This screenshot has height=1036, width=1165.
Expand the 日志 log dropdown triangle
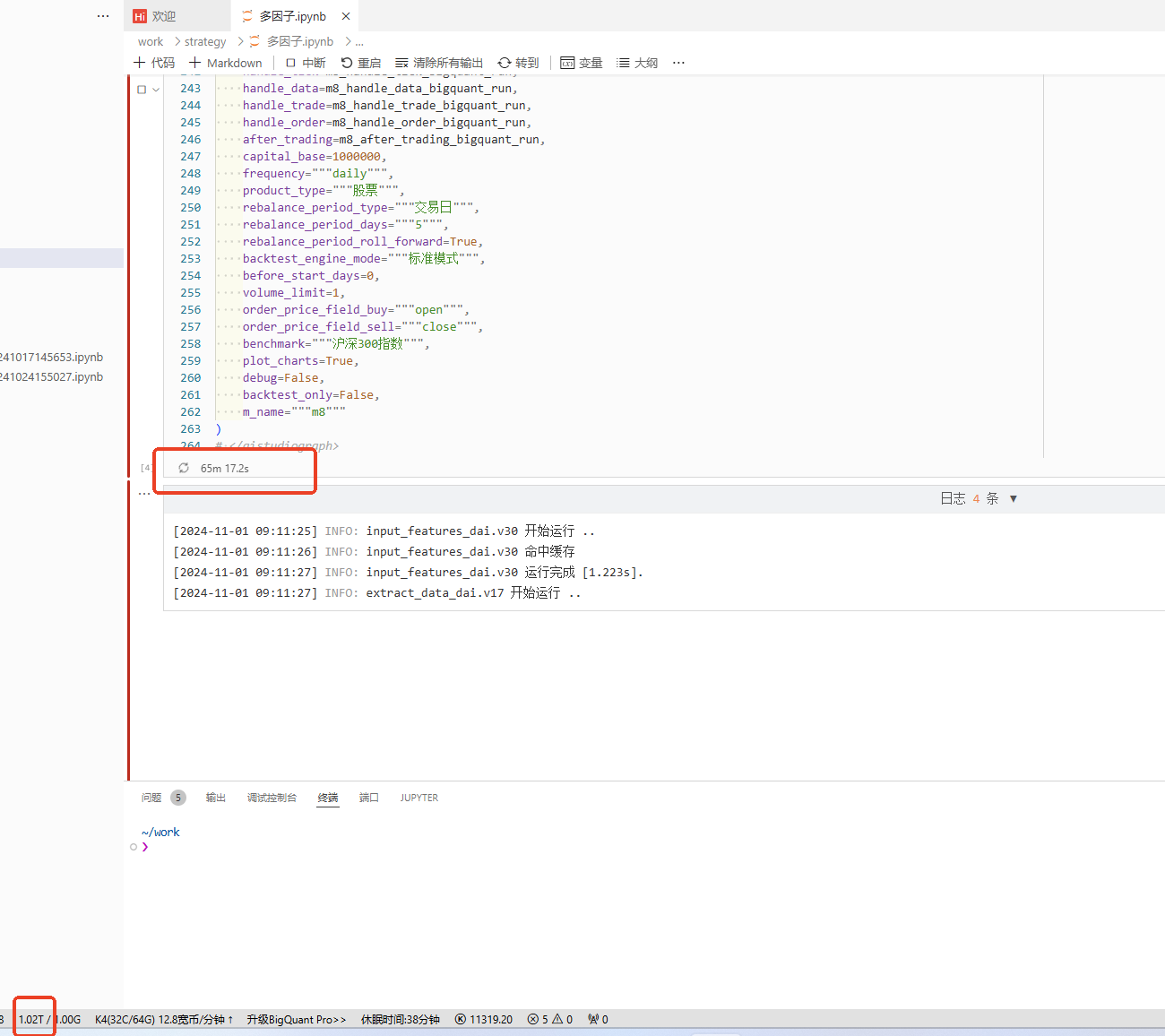[1014, 499]
